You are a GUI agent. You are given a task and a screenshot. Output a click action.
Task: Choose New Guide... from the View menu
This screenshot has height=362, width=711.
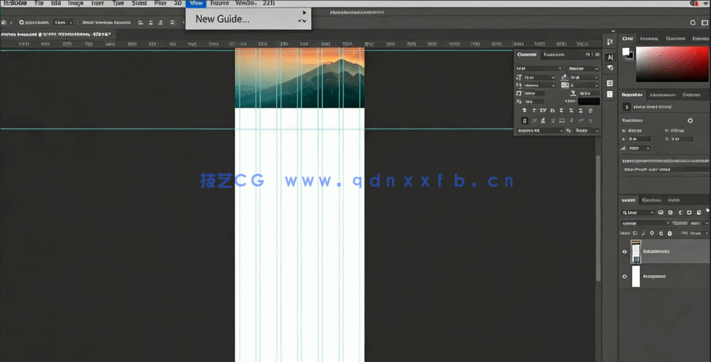222,19
